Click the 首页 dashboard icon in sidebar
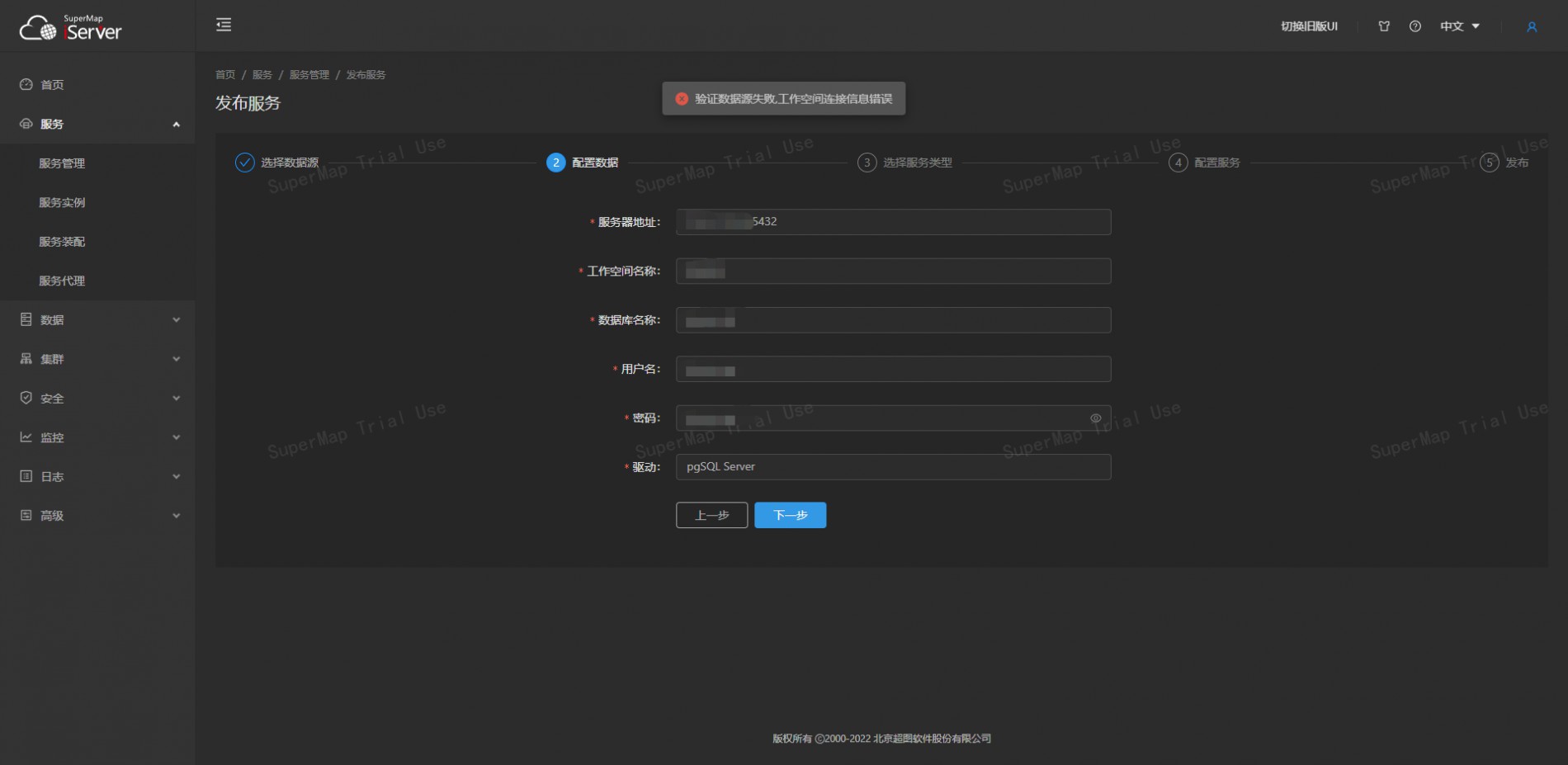Image resolution: width=1568 pixels, height=765 pixels. (x=26, y=84)
